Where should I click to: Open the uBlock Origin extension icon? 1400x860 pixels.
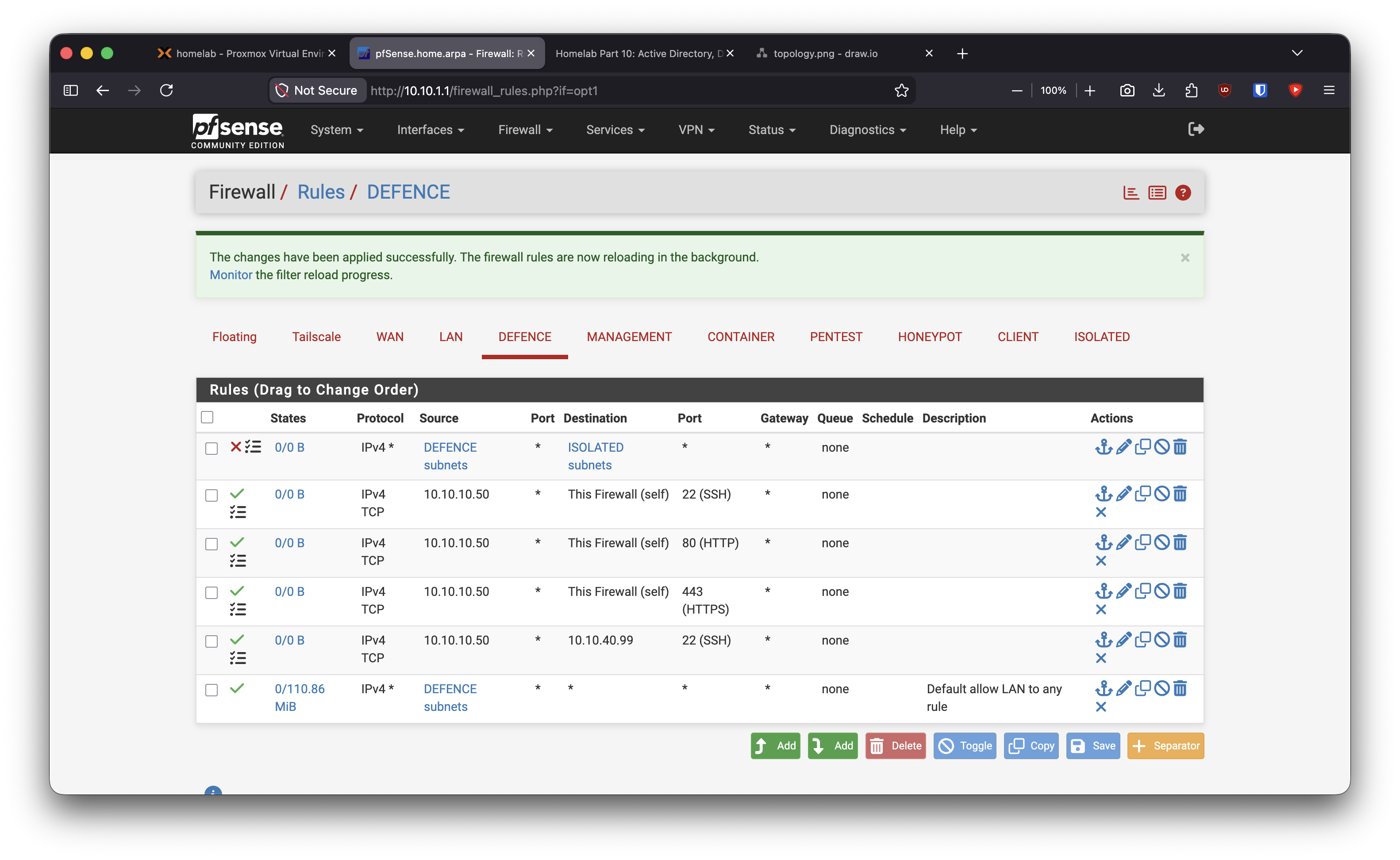tap(1224, 90)
